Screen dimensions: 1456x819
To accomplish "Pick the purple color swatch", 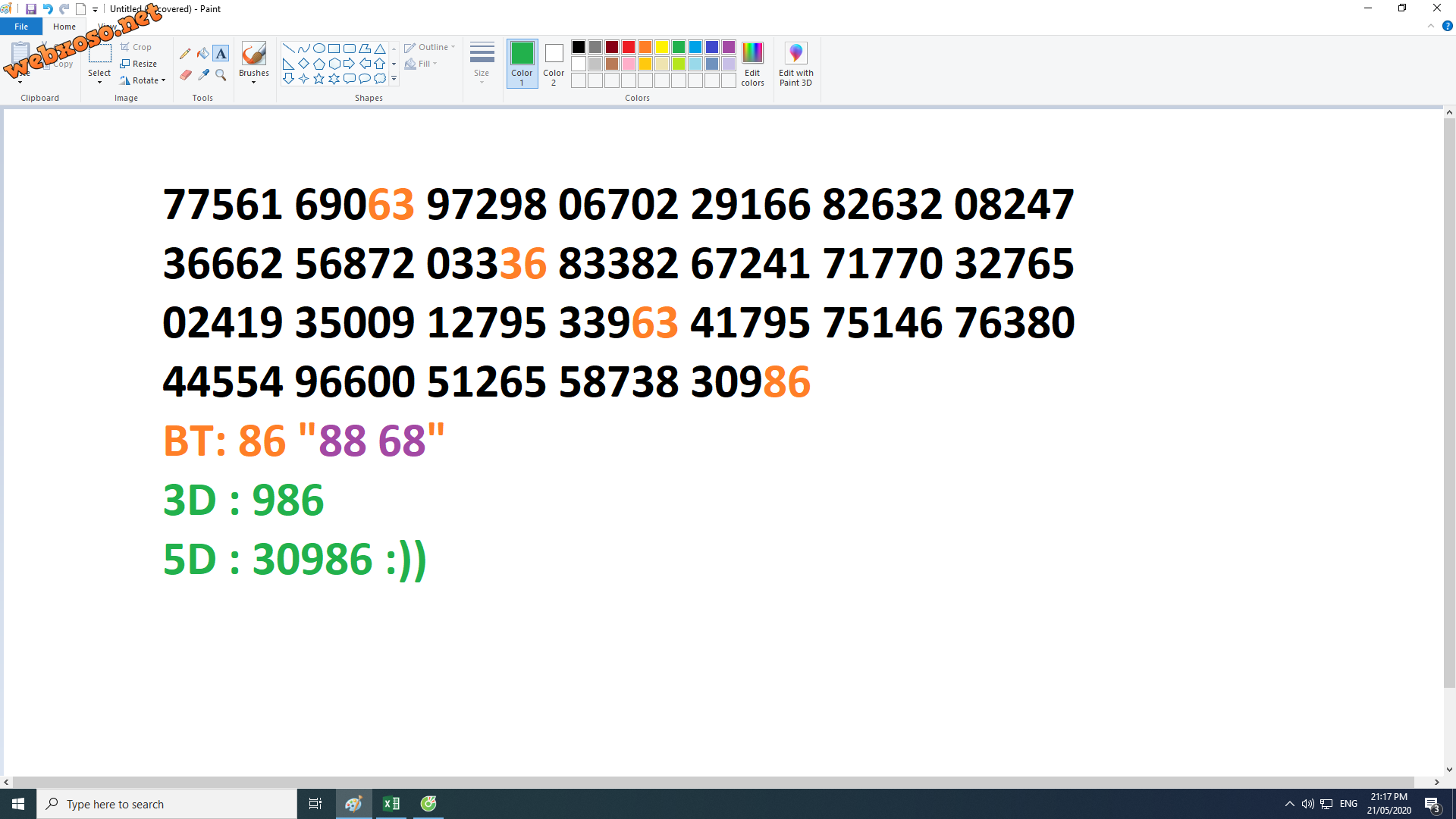I will pyautogui.click(x=729, y=47).
